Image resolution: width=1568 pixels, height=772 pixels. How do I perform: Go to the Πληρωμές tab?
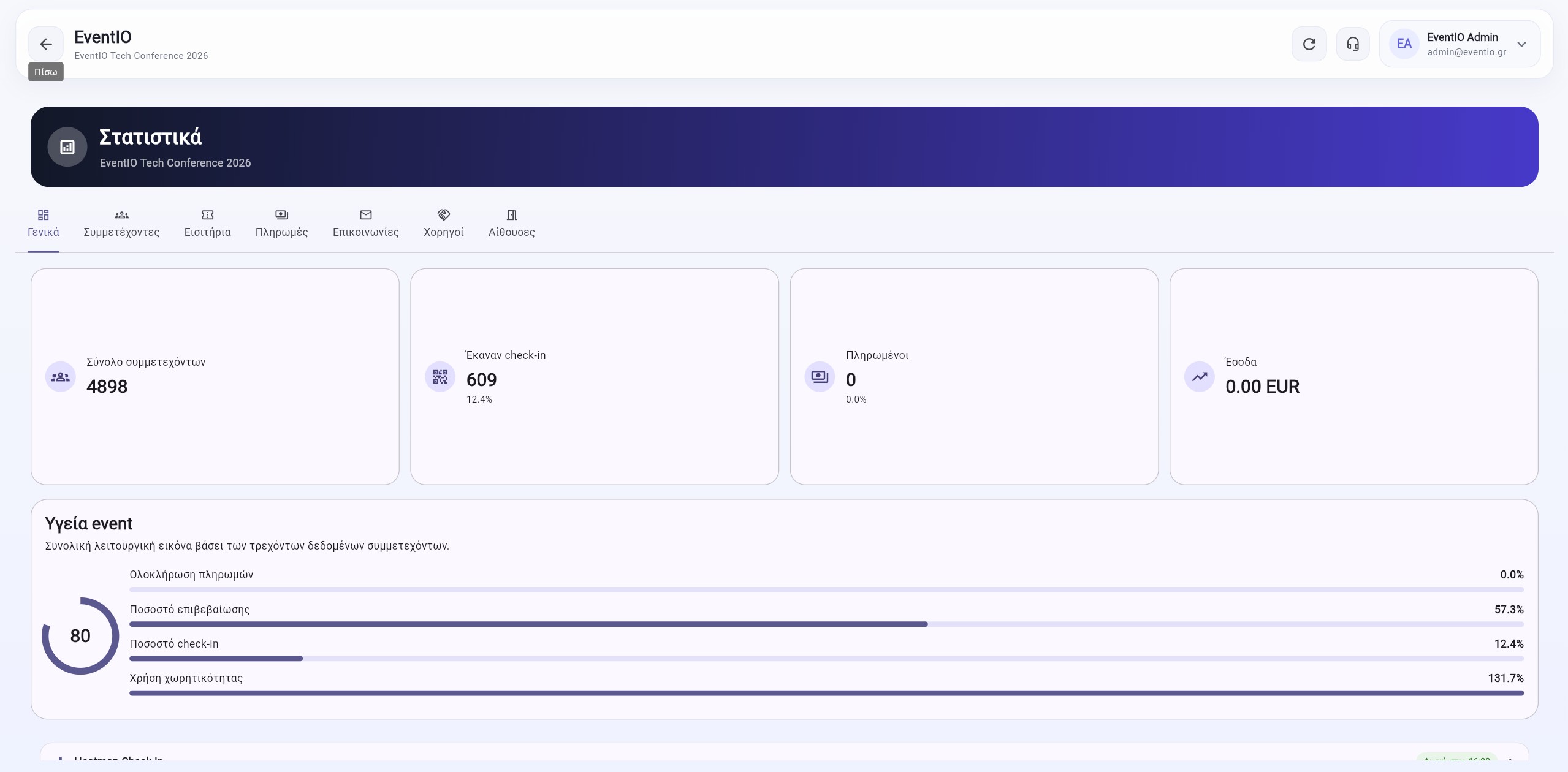[x=281, y=224]
